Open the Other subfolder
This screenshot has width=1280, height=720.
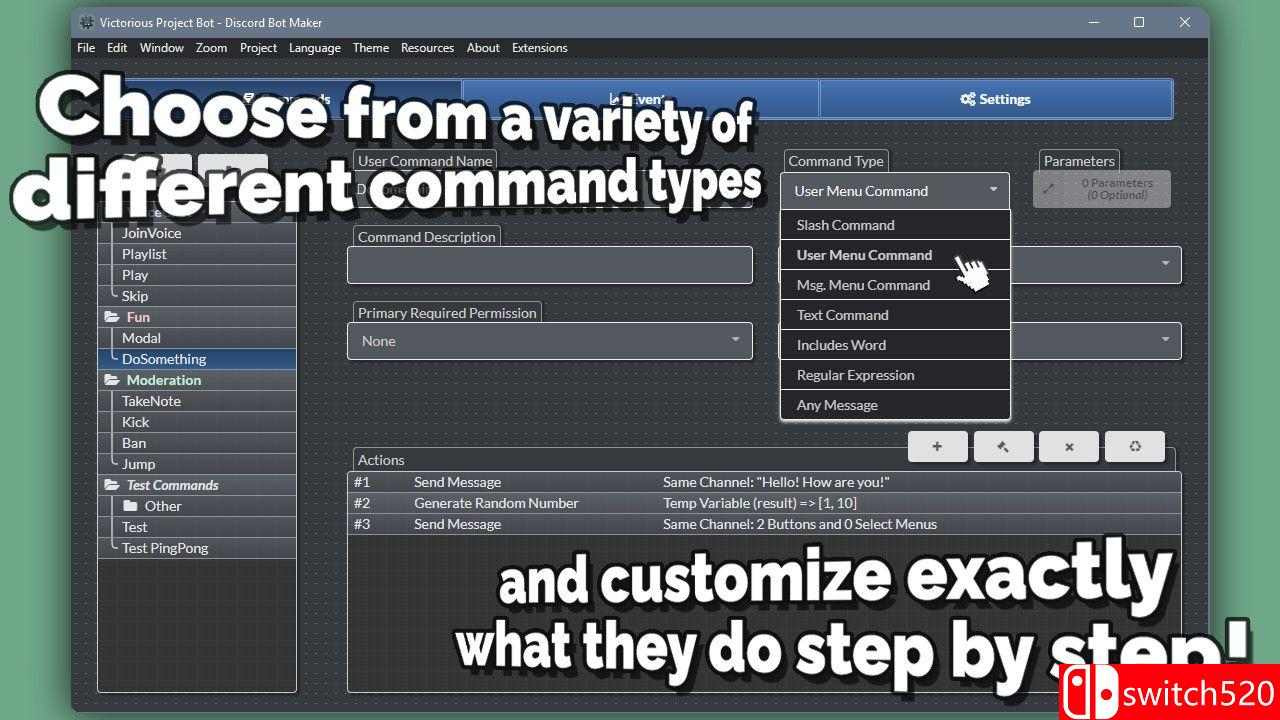coord(162,506)
